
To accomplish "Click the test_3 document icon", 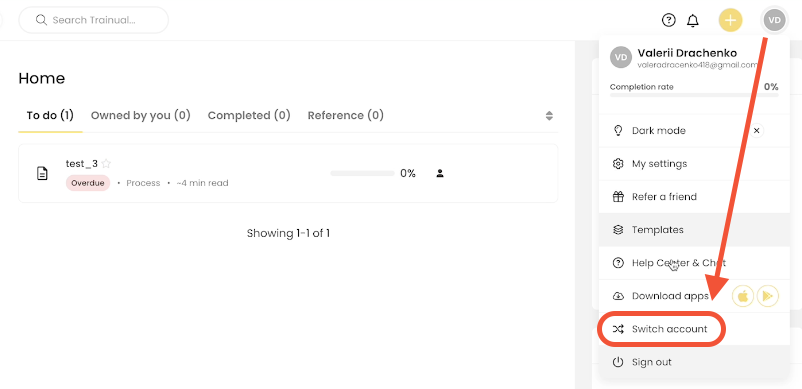I will [42, 173].
